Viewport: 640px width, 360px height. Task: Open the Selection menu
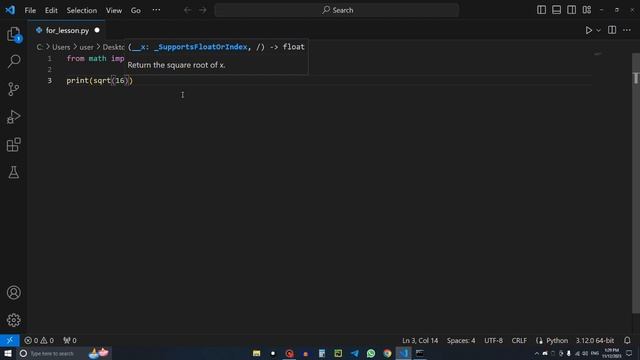82,10
